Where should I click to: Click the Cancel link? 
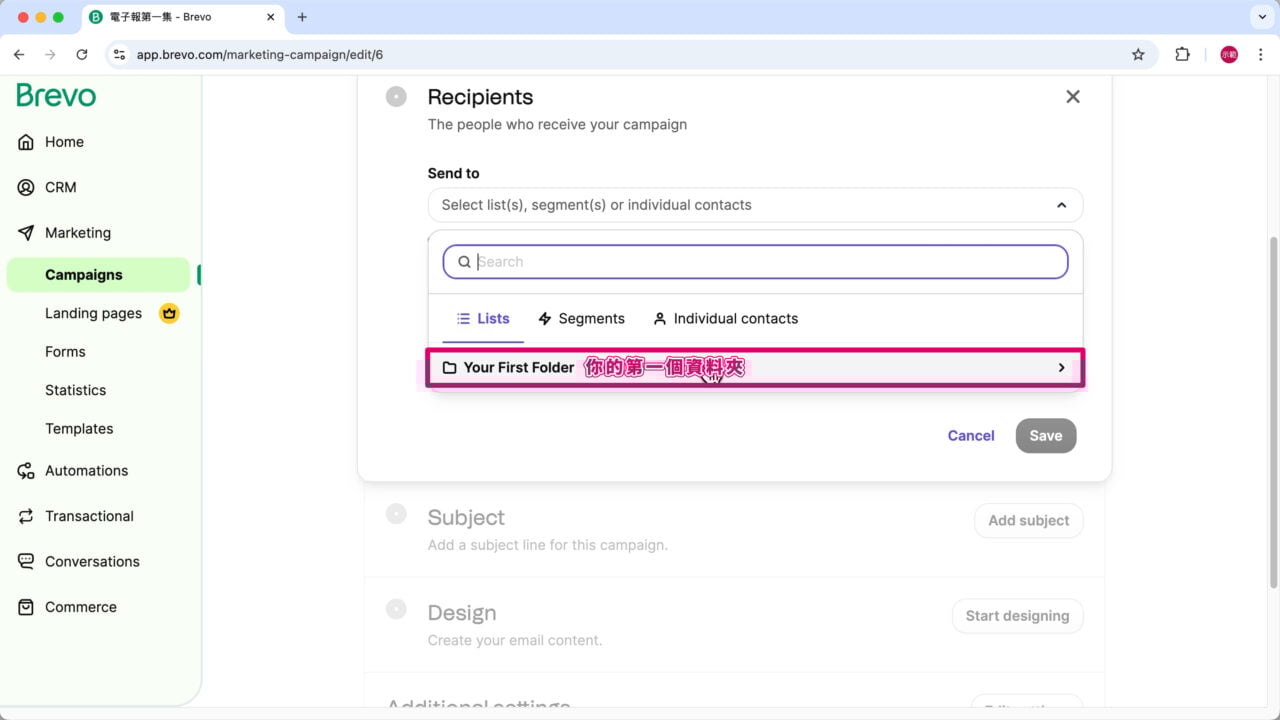pyautogui.click(x=970, y=436)
